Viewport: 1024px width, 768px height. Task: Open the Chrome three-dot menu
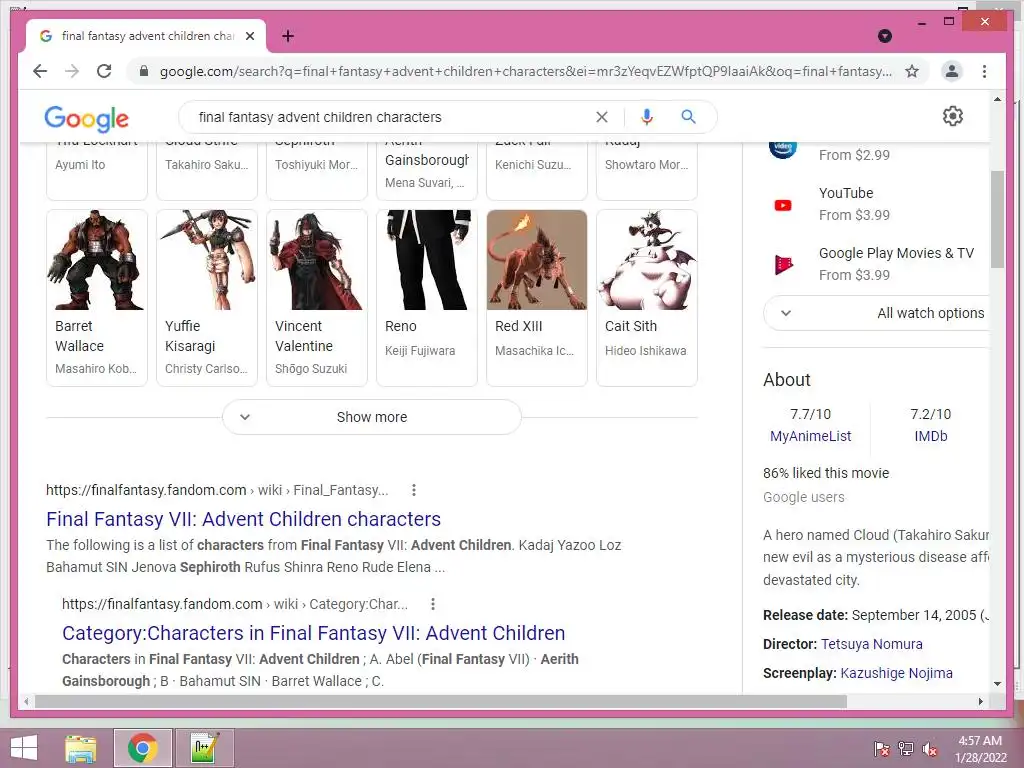(984, 71)
